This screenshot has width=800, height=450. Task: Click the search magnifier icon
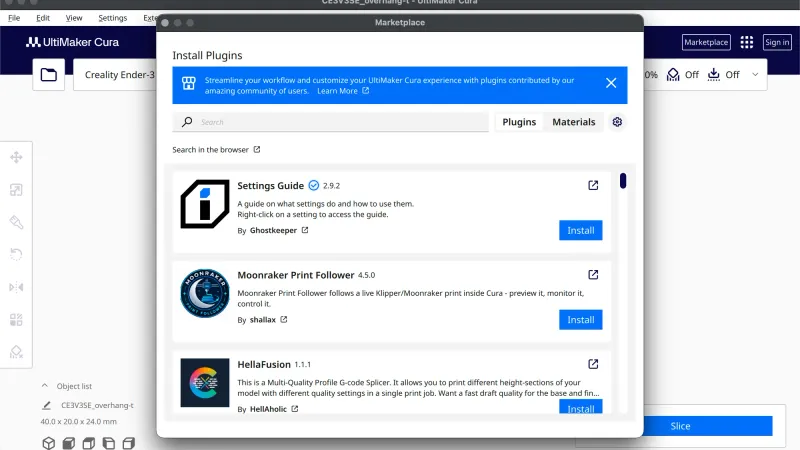[187, 122]
